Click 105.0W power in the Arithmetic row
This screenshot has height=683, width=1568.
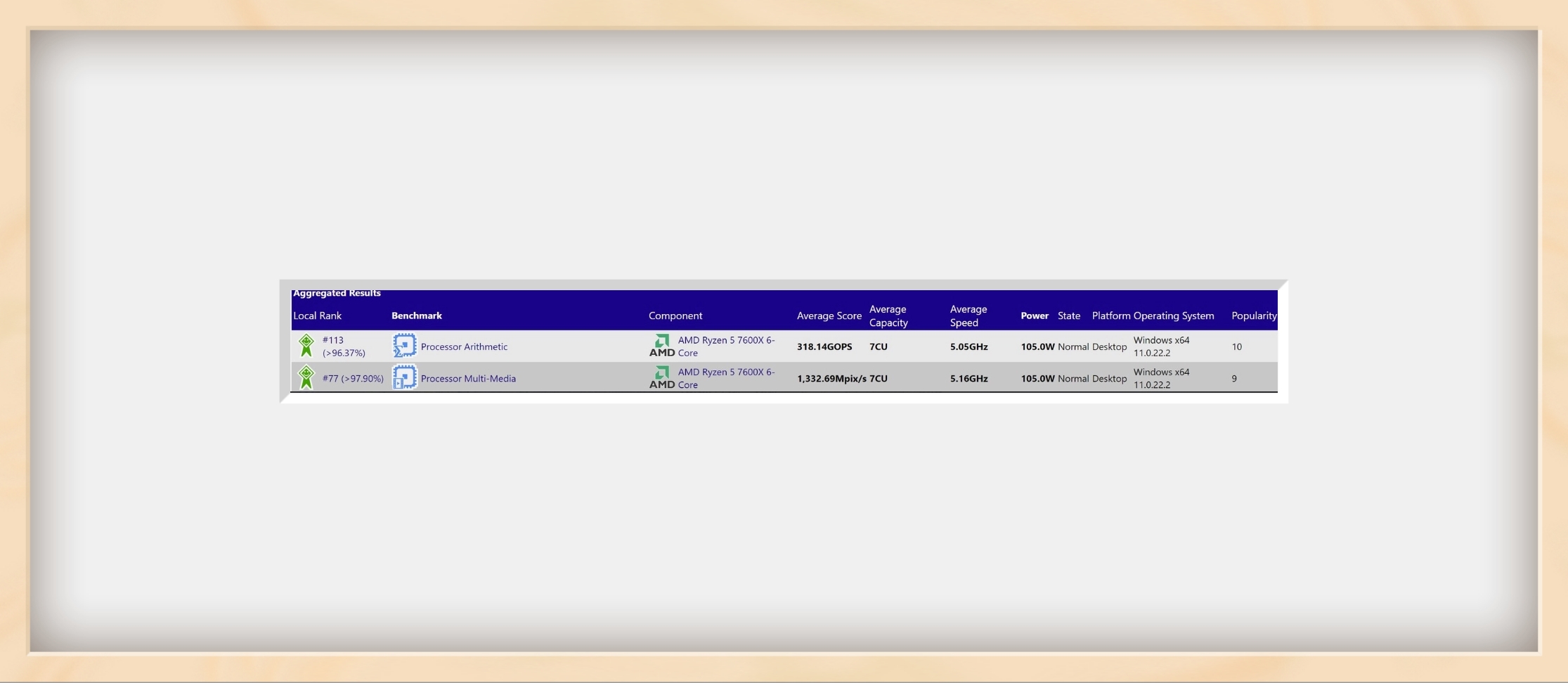tap(1038, 346)
